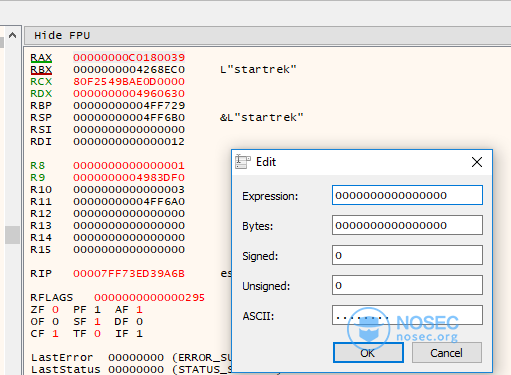511x375 pixels.
Task: Click the LastStatus value 00000000
Action: point(136,369)
